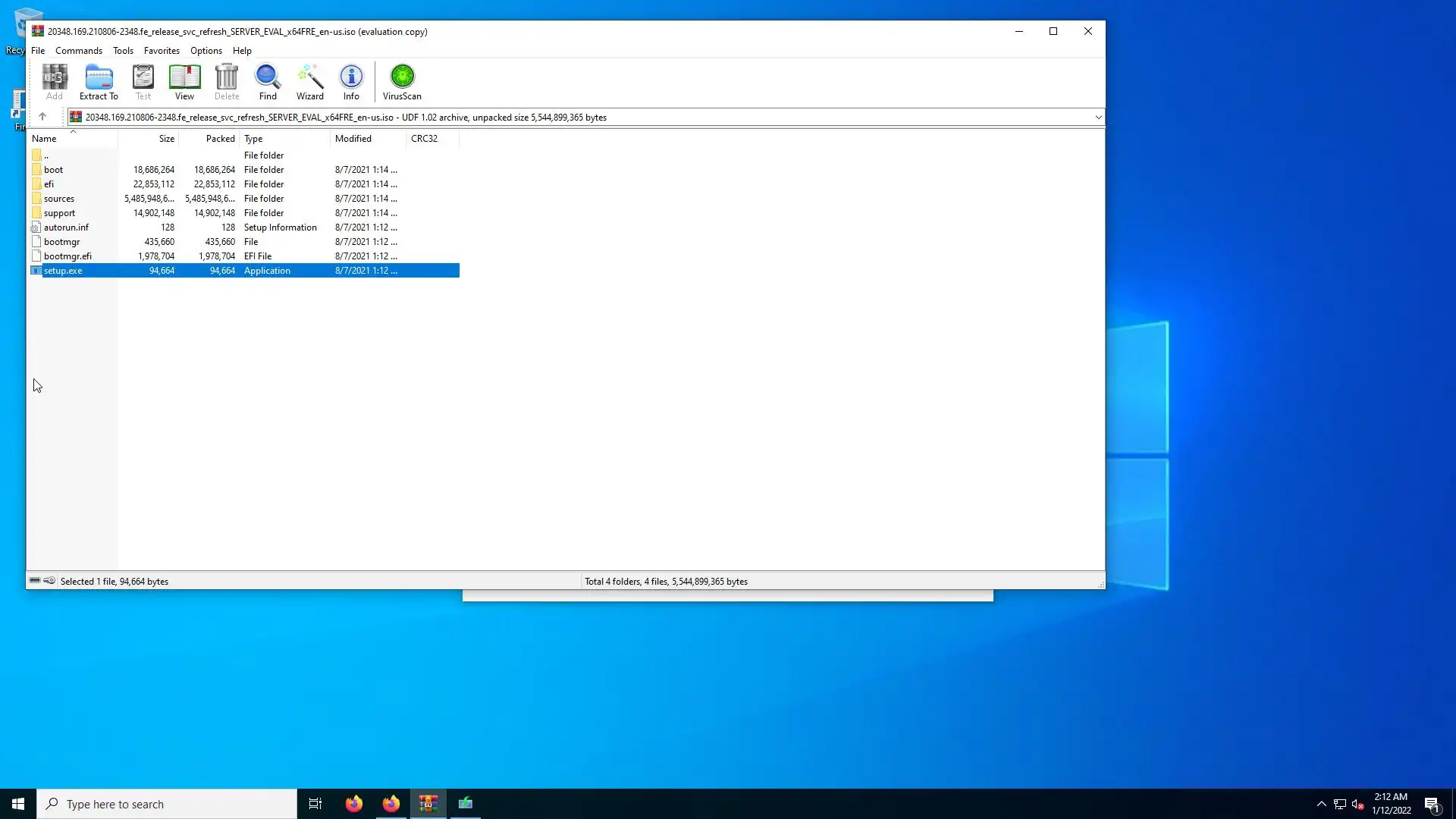Click the Extract To toolbar icon

99,82
